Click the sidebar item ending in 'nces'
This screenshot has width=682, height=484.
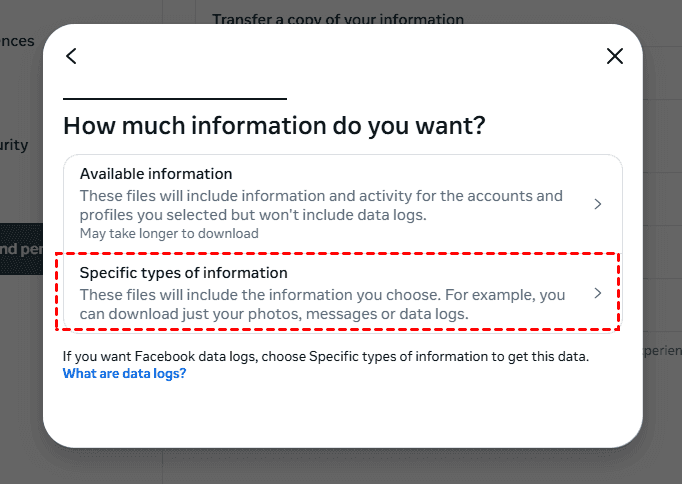[x=18, y=41]
